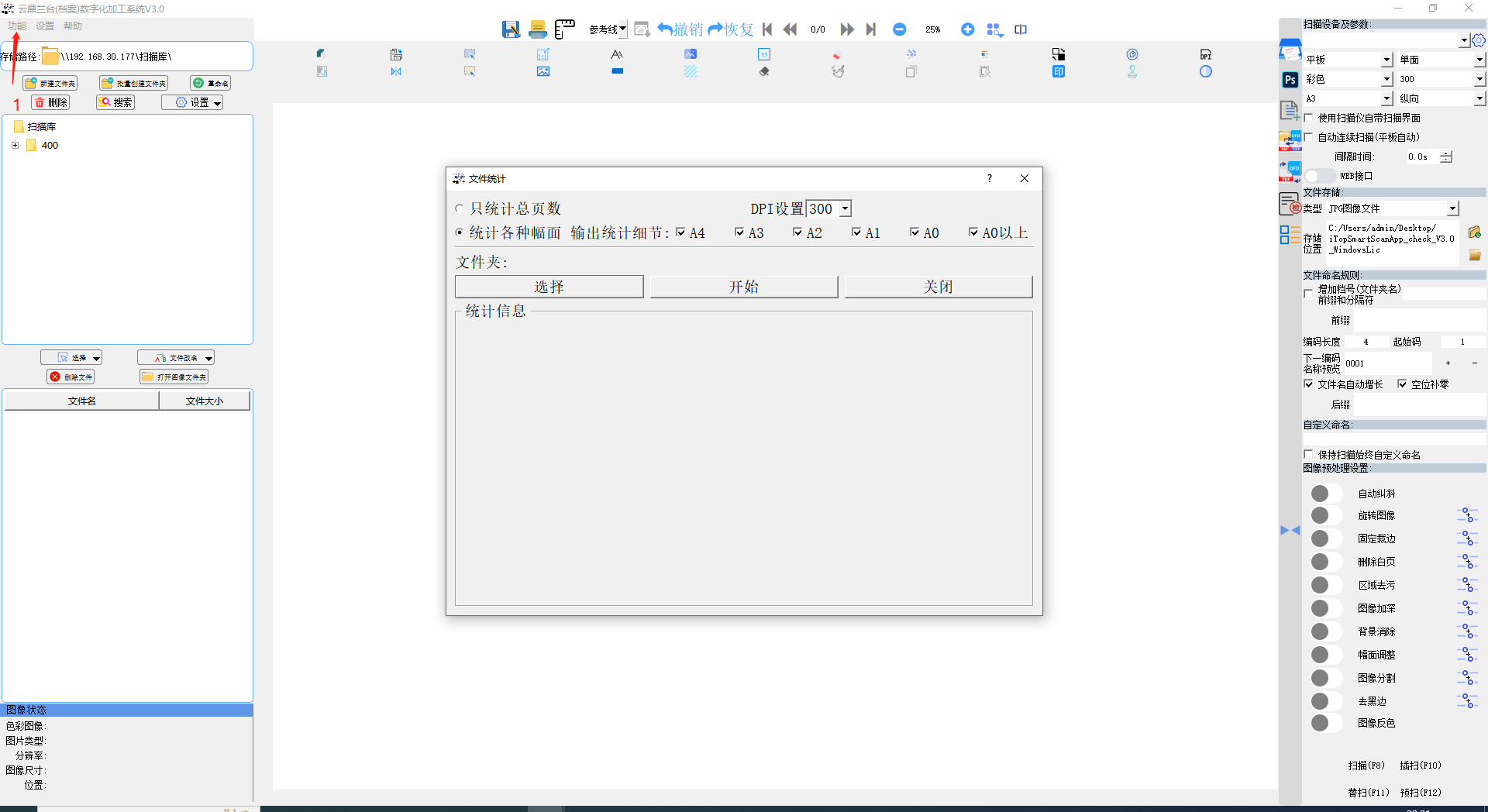Expand the 400 folder tree node
Viewport: 1488px width, 812px height.
tap(15, 145)
